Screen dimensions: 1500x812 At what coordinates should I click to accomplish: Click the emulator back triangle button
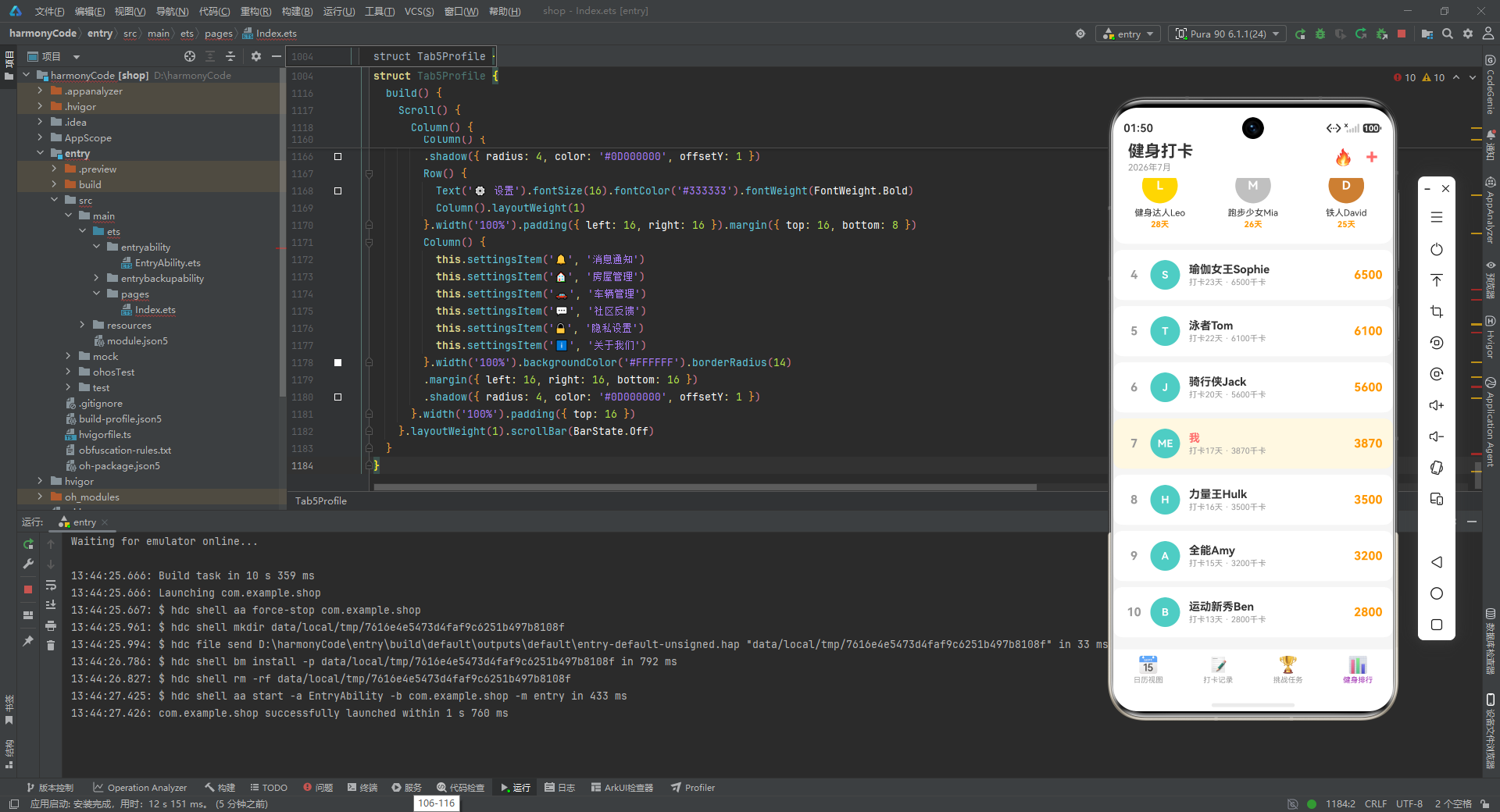click(x=1436, y=562)
